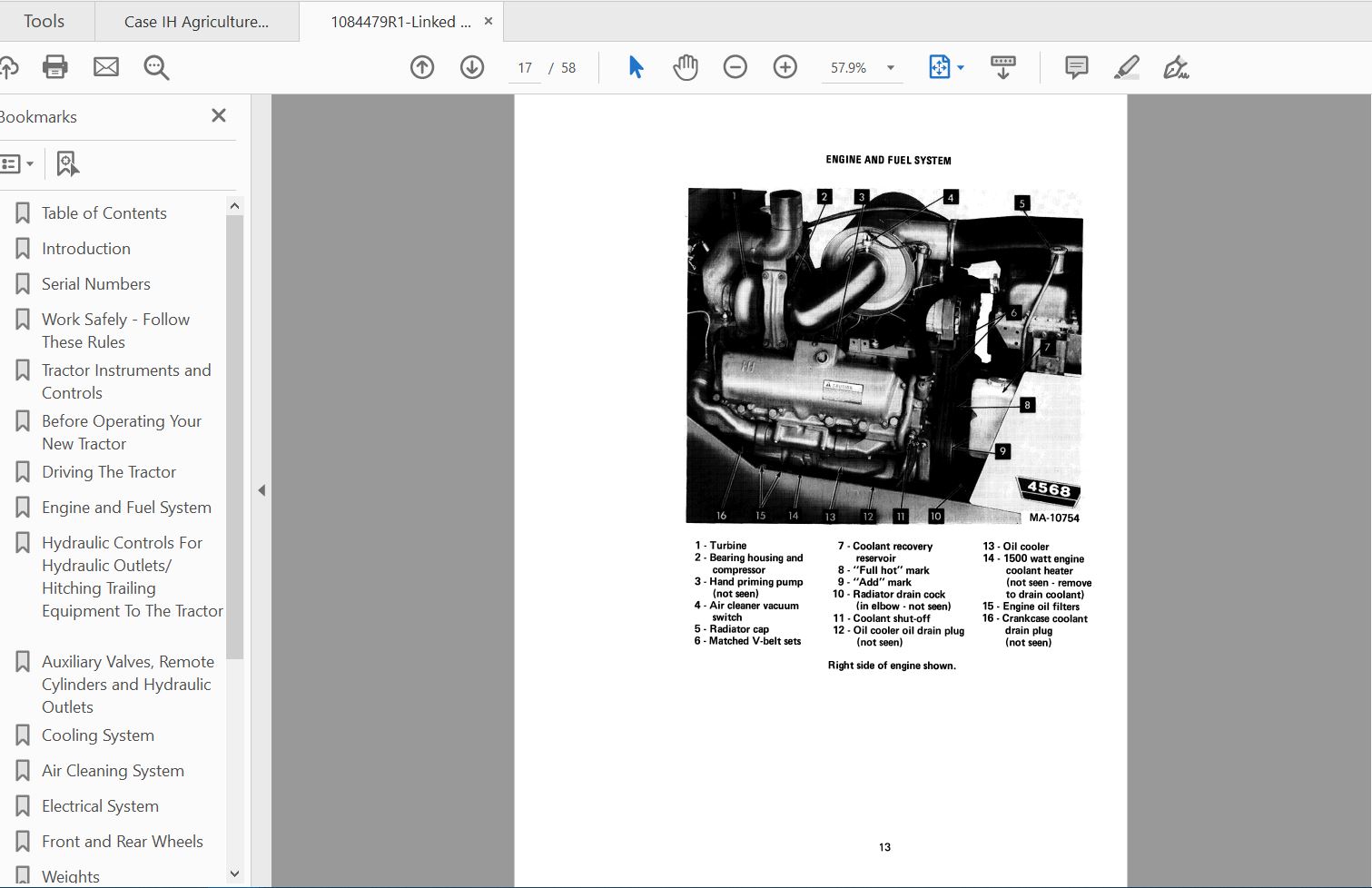
Task: Click the page number input field
Action: coord(524,66)
